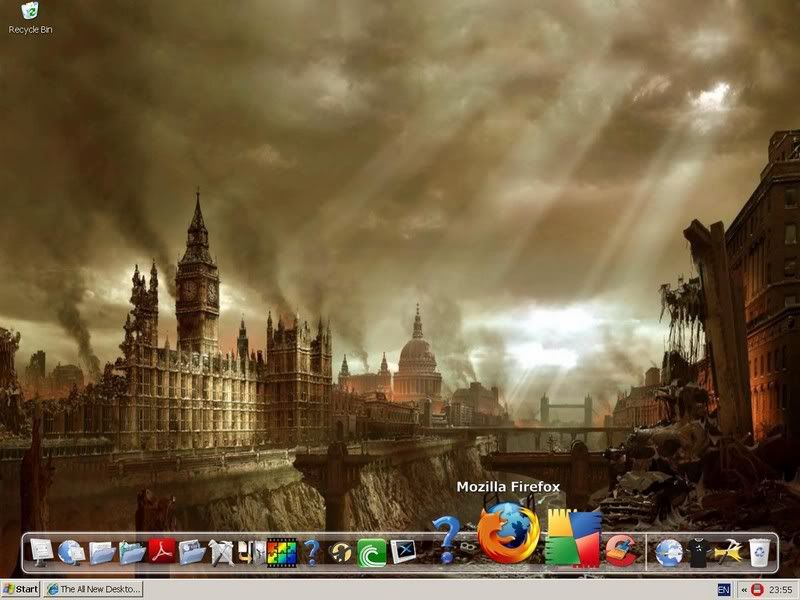Open the dock's recycle bin icon
This screenshot has height=600, width=800.
(760, 553)
